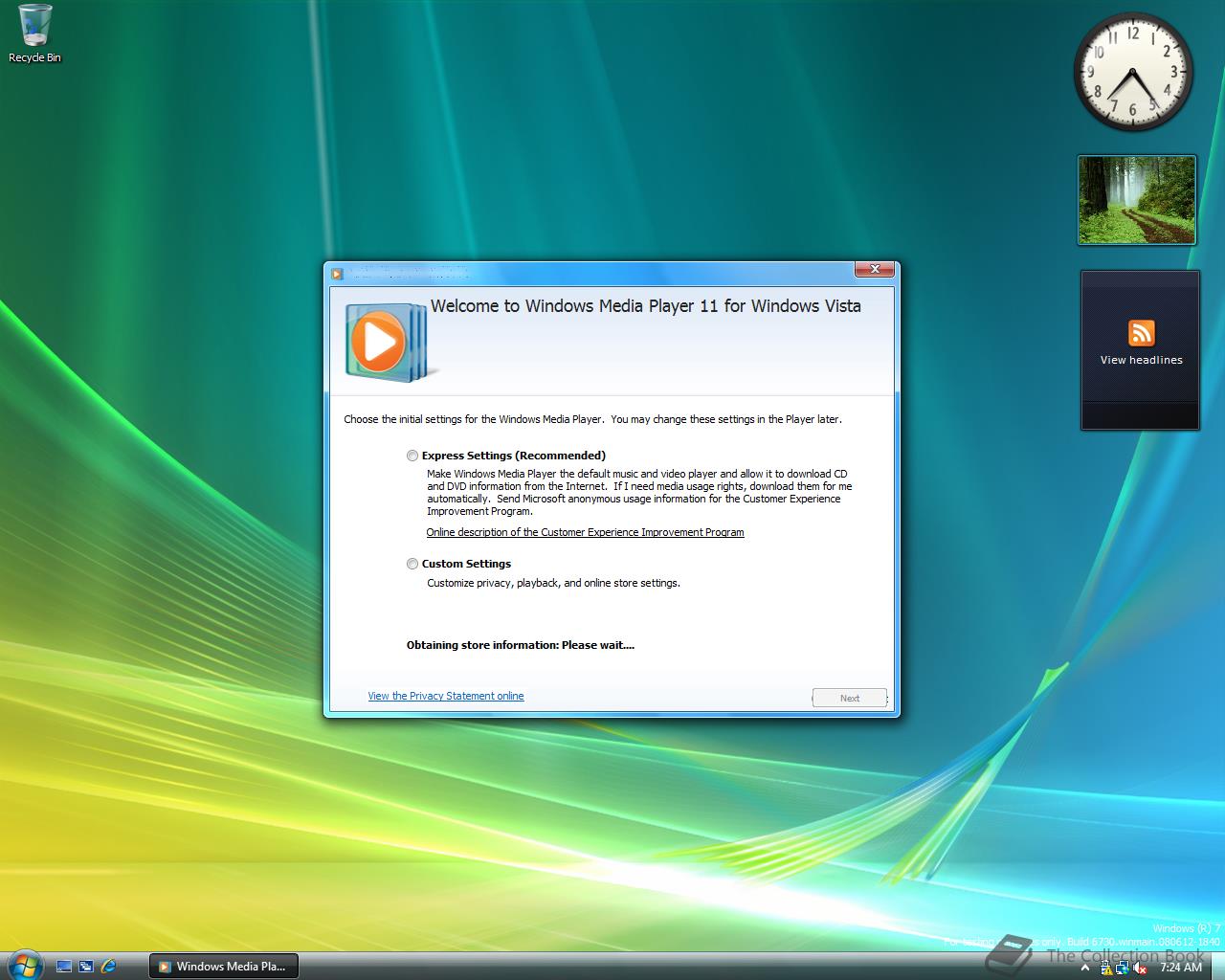Click 'Welcome to Windows Media Player 11' heading
1225x980 pixels.
click(646, 306)
